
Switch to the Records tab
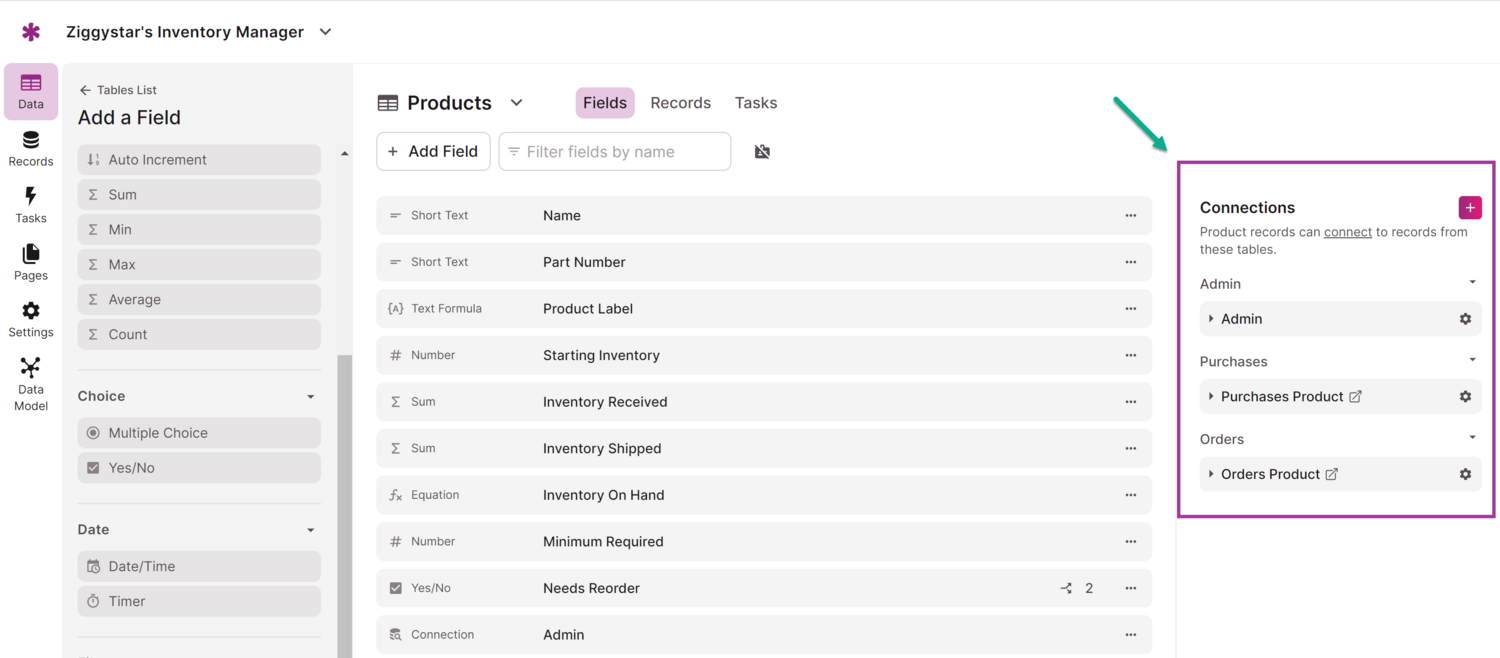pos(680,103)
